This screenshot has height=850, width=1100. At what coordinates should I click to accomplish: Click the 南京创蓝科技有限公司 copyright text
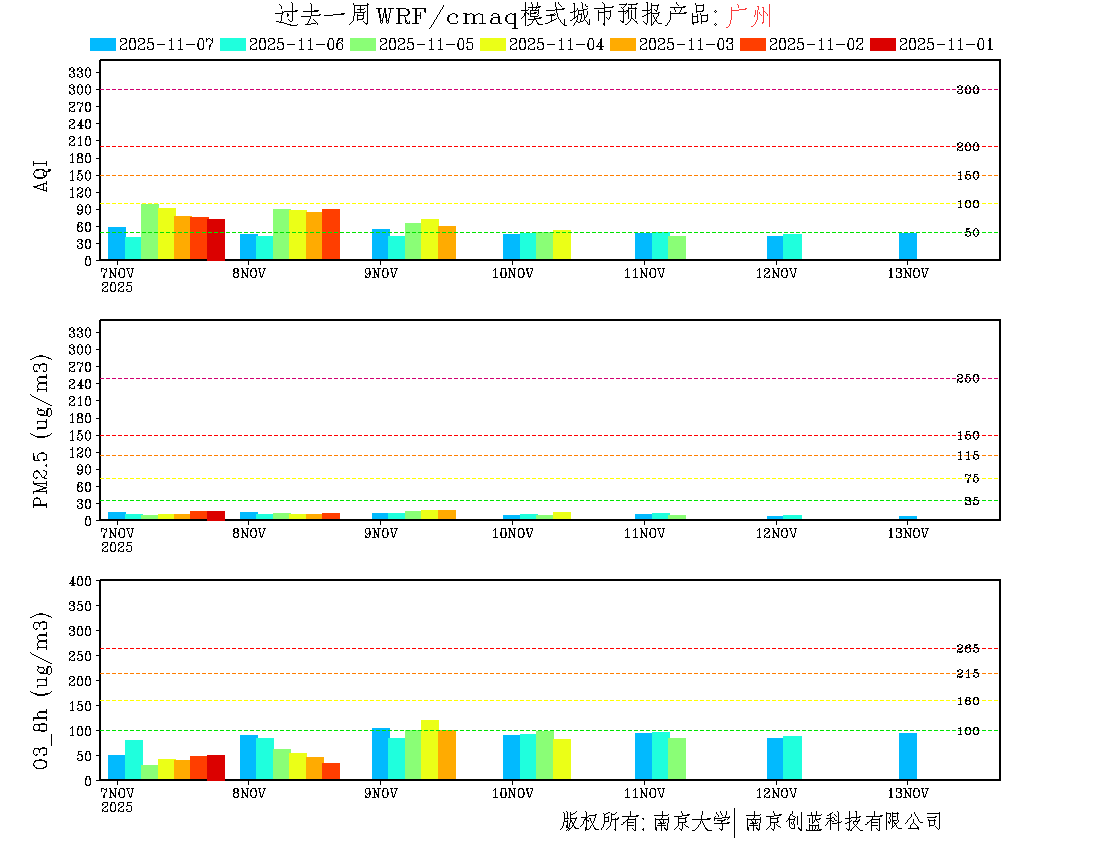click(843, 822)
